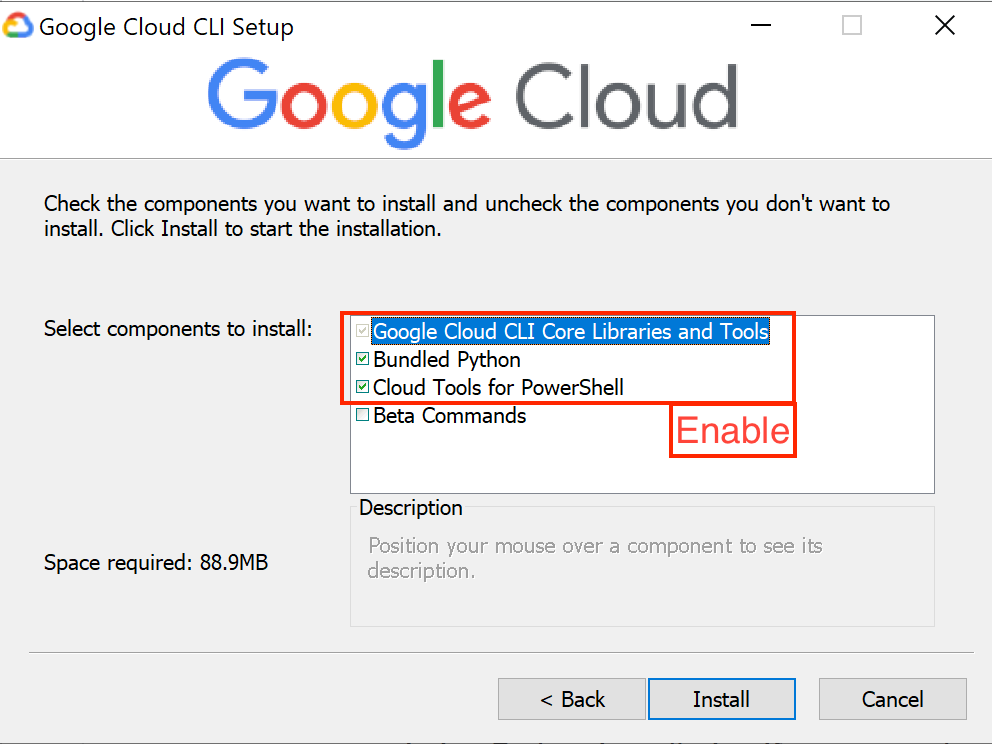Click the red Enable annotation label
The width and height of the screenshot is (992, 744).
[732, 431]
